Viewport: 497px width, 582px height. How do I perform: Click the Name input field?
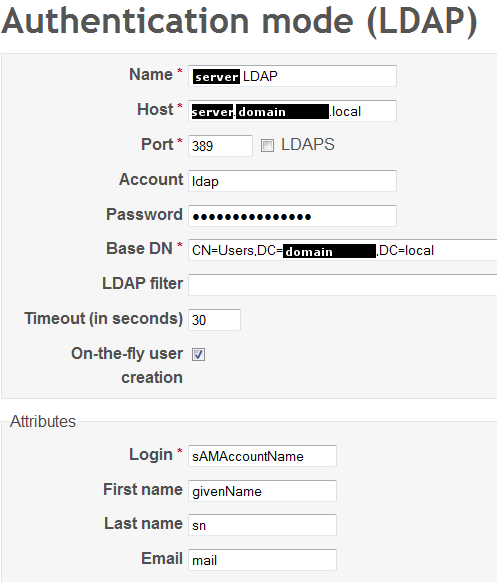(x=292, y=76)
